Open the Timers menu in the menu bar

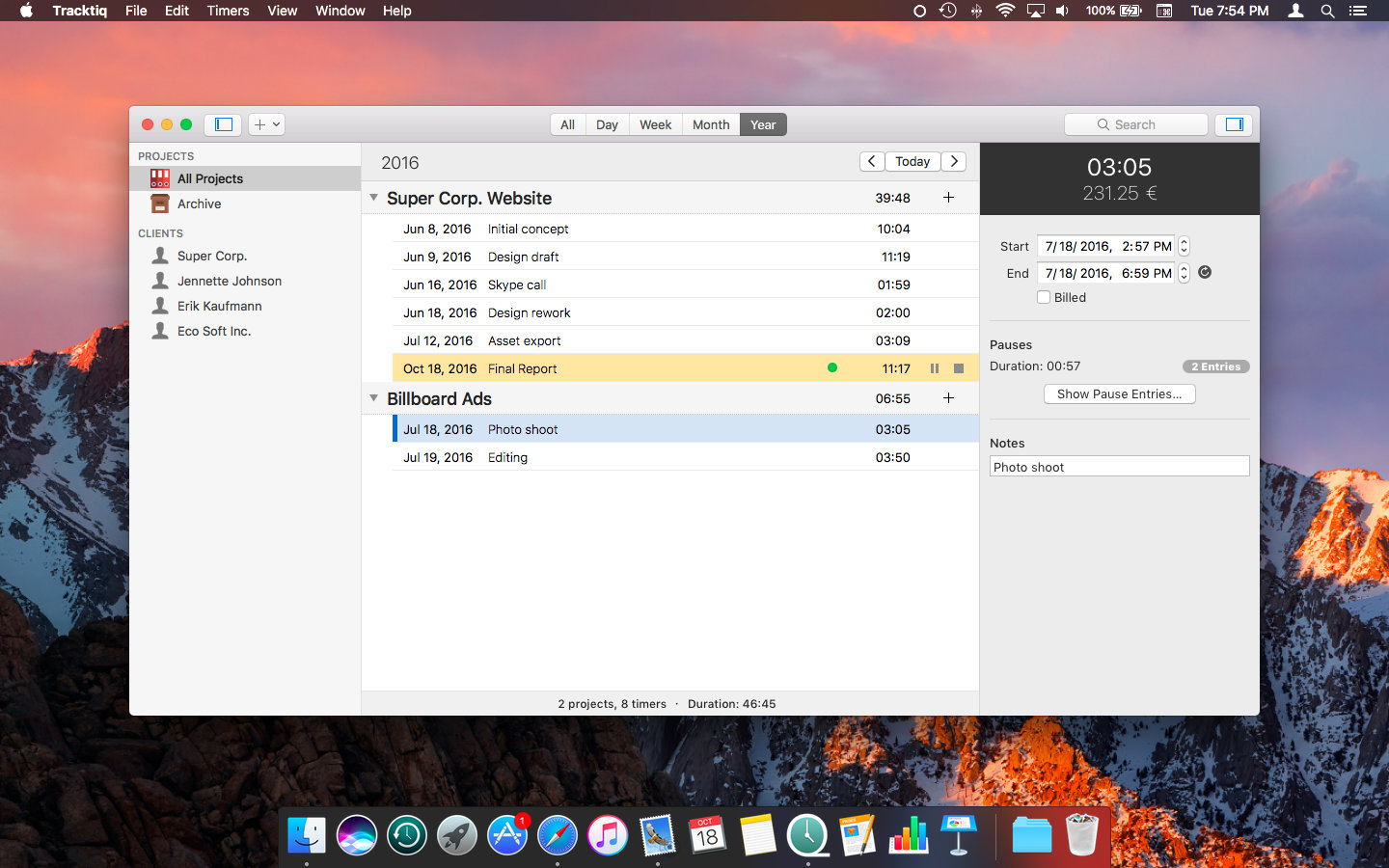click(x=228, y=11)
